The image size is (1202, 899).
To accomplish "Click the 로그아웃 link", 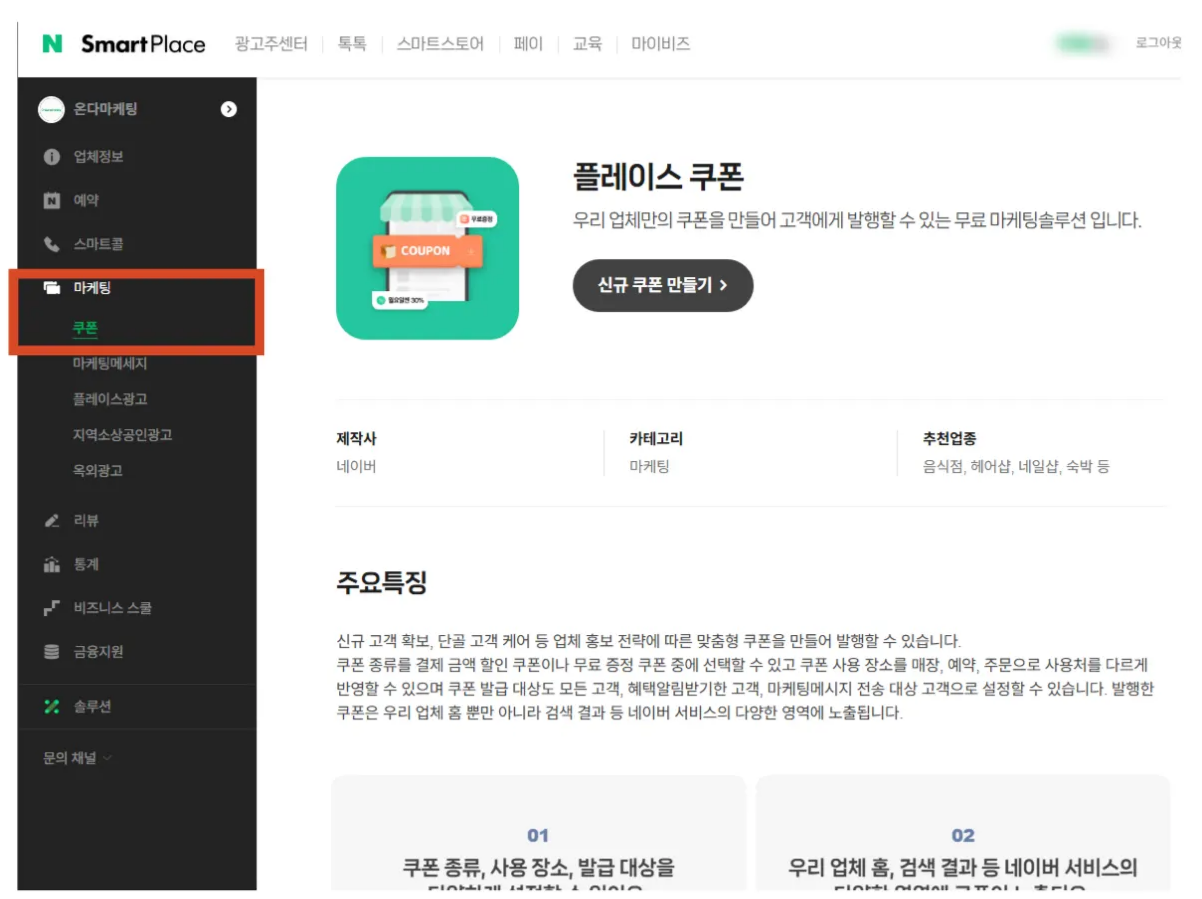I will [x=1158, y=44].
